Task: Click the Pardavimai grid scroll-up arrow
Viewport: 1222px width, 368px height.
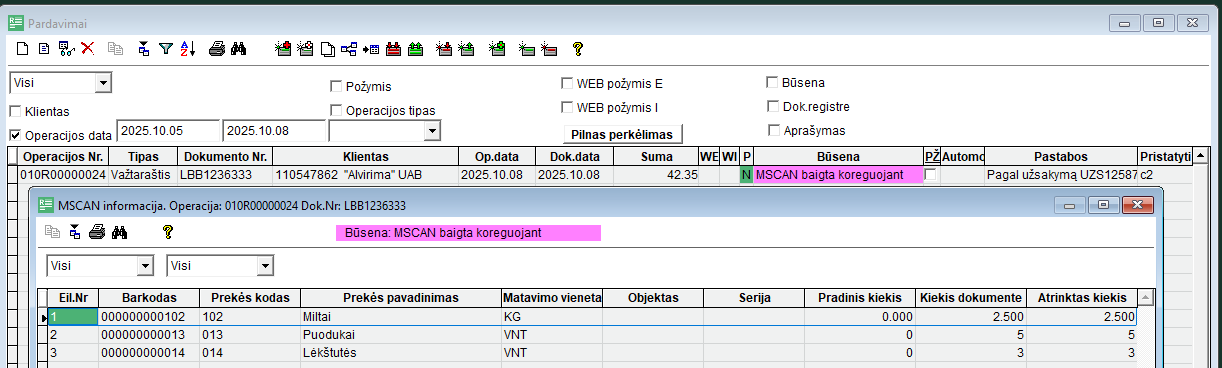Action: click(x=1200, y=156)
